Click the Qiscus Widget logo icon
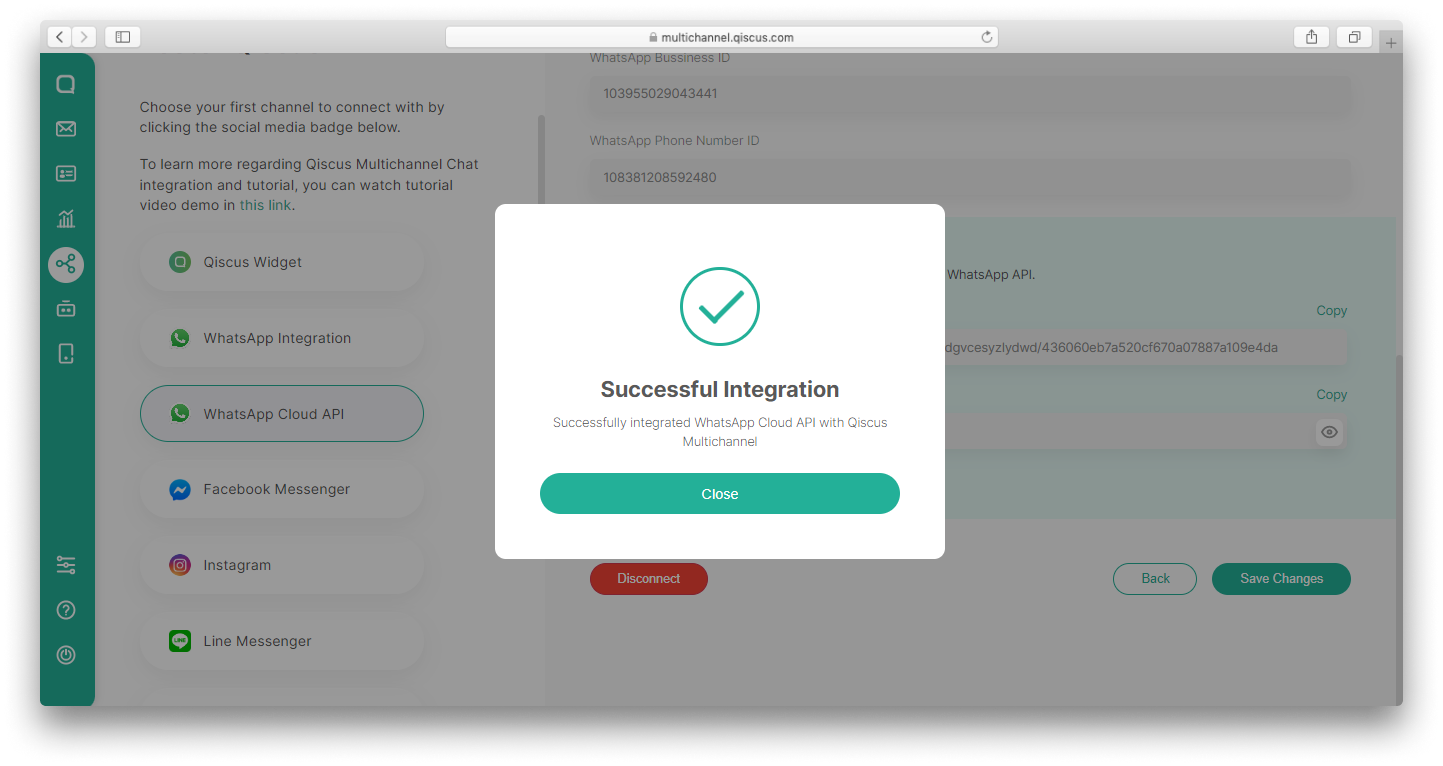This screenshot has height=766, width=1443. coord(180,262)
